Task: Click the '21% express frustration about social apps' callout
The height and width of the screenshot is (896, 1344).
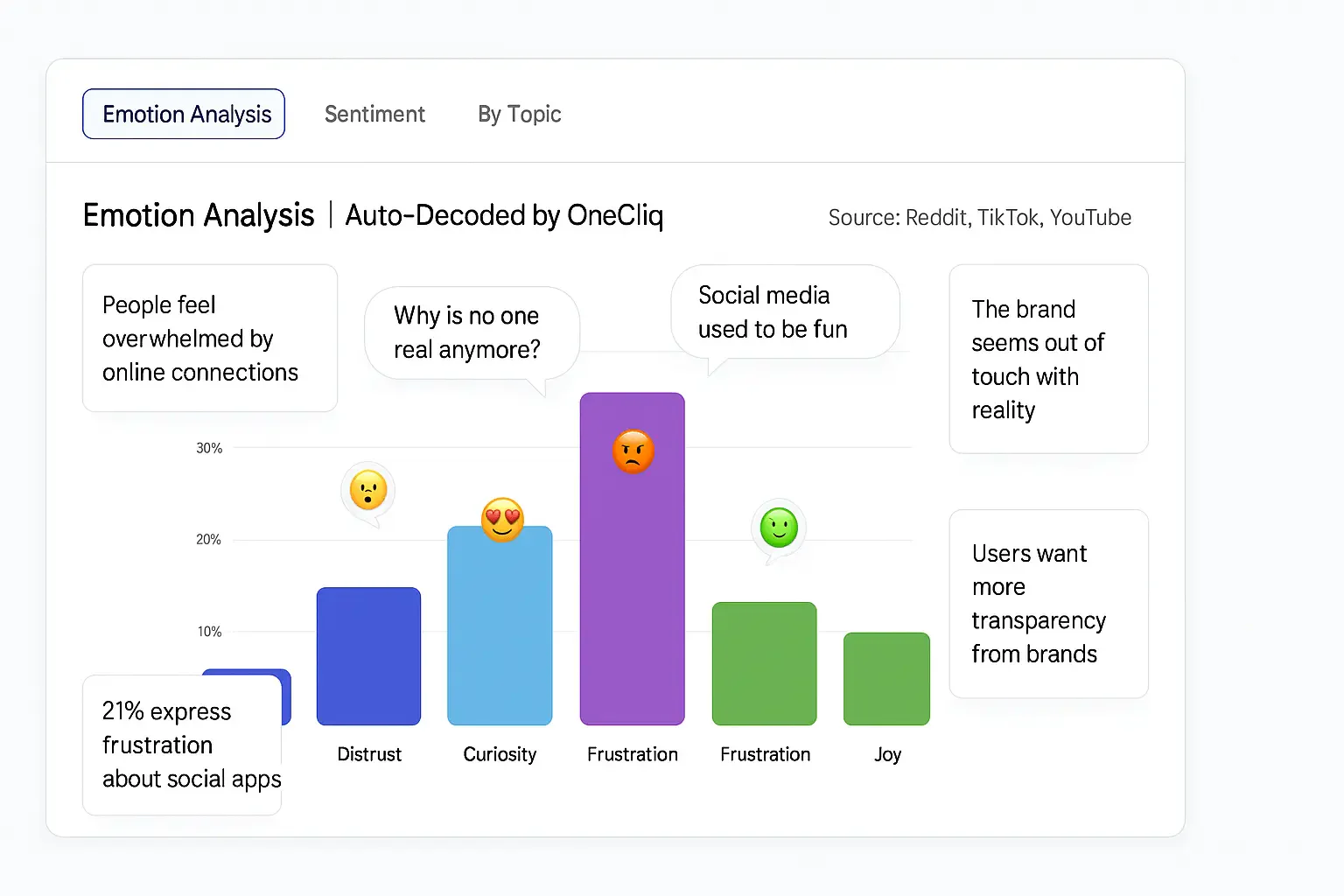Action: (x=181, y=745)
